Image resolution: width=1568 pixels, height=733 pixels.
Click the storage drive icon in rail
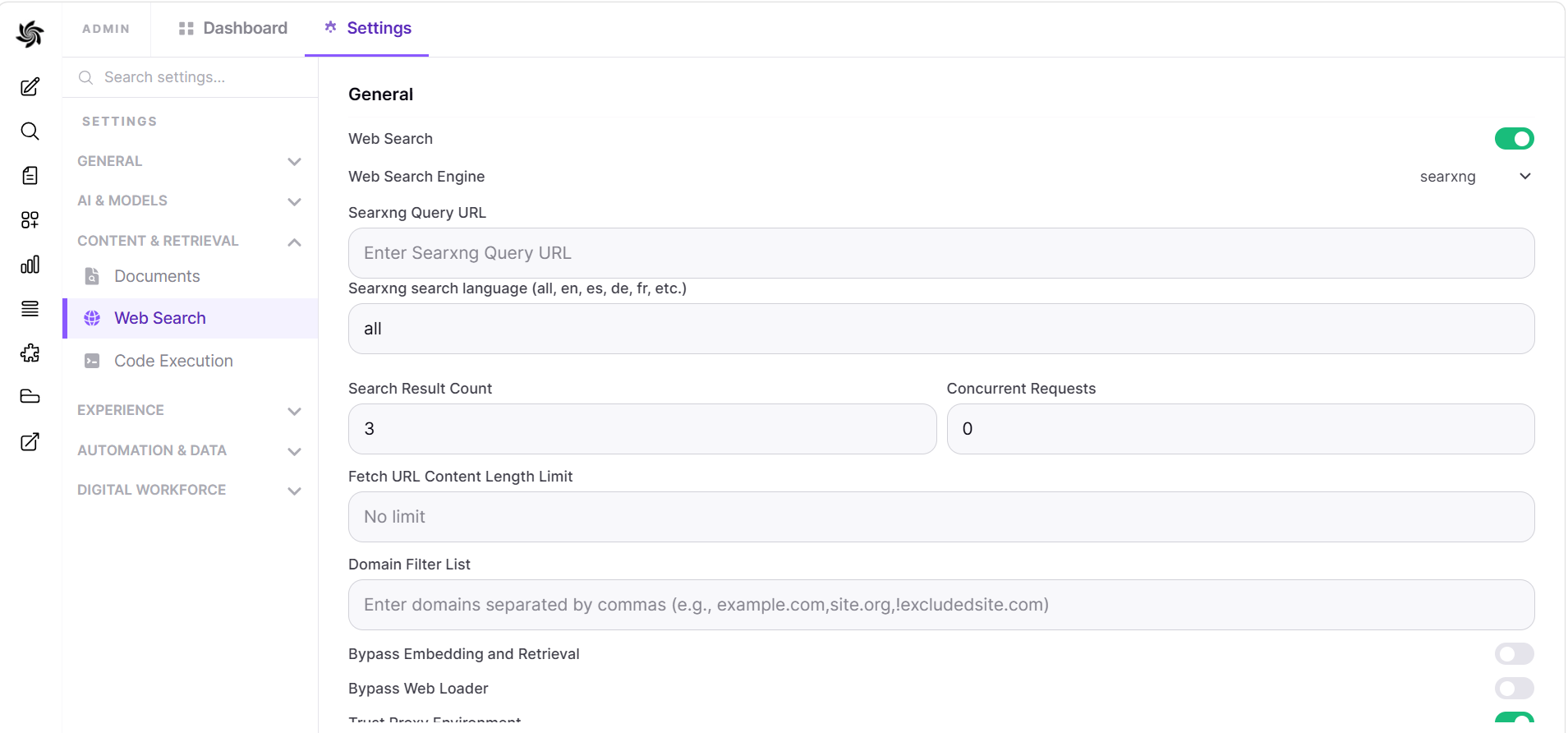click(30, 397)
